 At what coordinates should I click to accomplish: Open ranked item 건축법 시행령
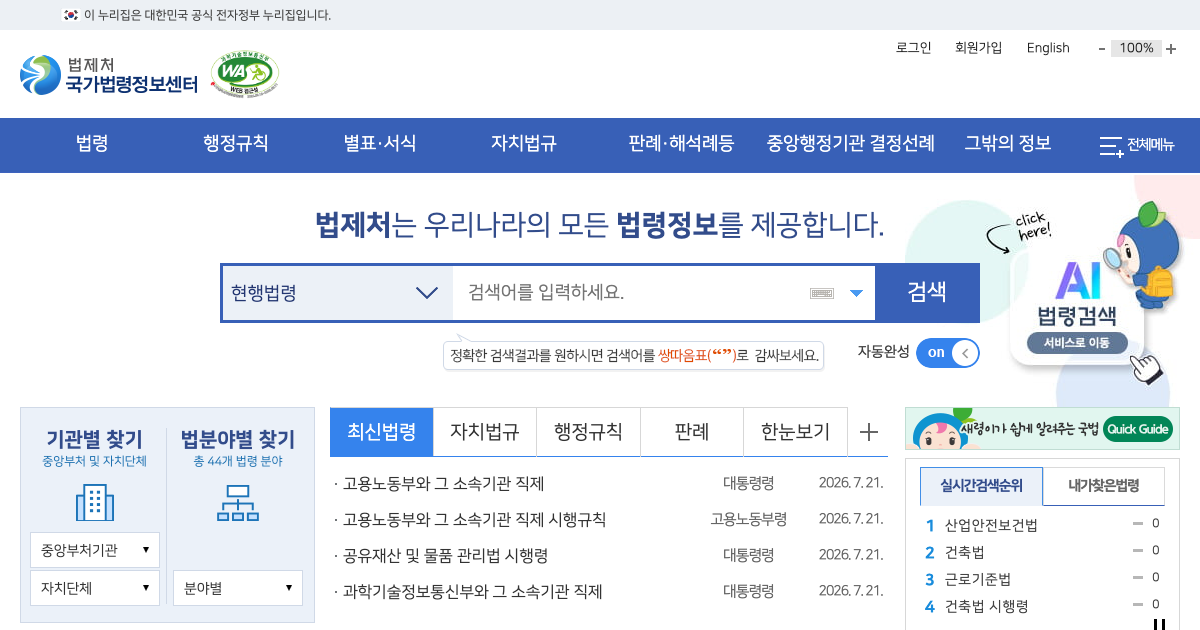[x=986, y=606]
